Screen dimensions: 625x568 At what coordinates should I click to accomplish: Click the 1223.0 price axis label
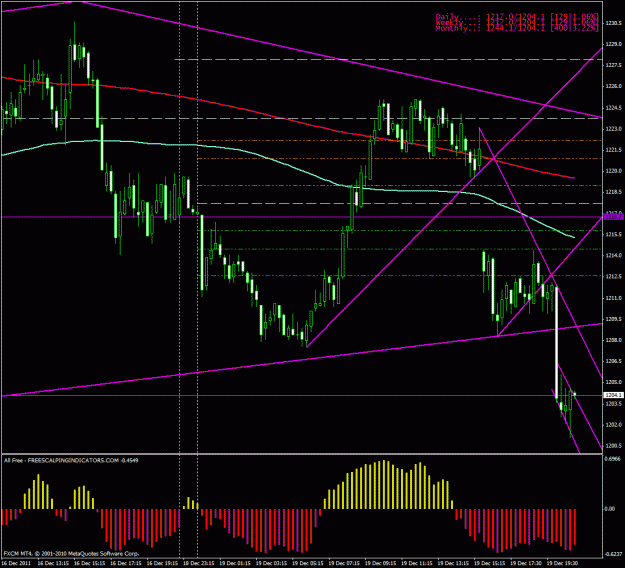[x=613, y=129]
